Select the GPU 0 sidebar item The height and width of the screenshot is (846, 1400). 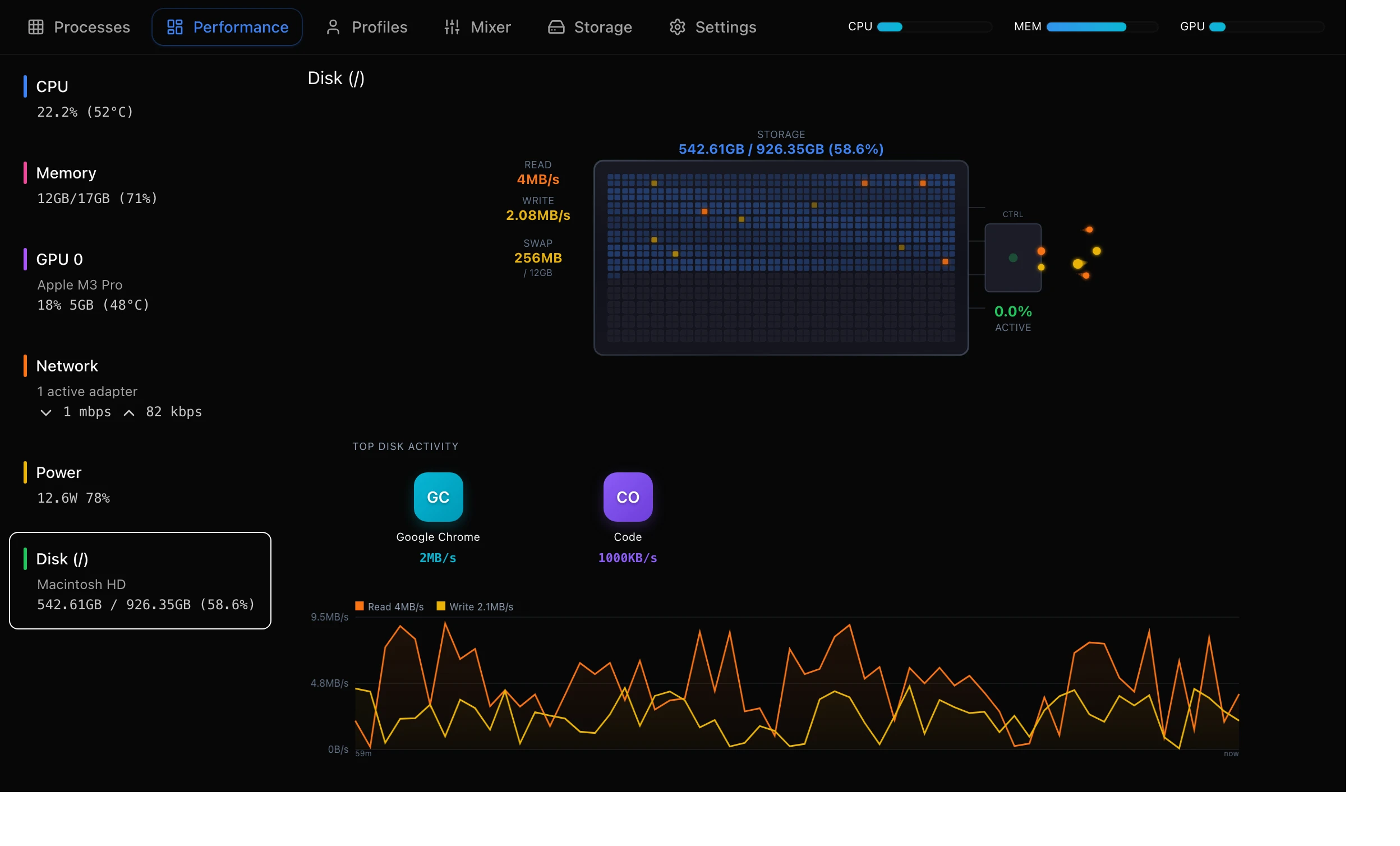[x=140, y=281]
